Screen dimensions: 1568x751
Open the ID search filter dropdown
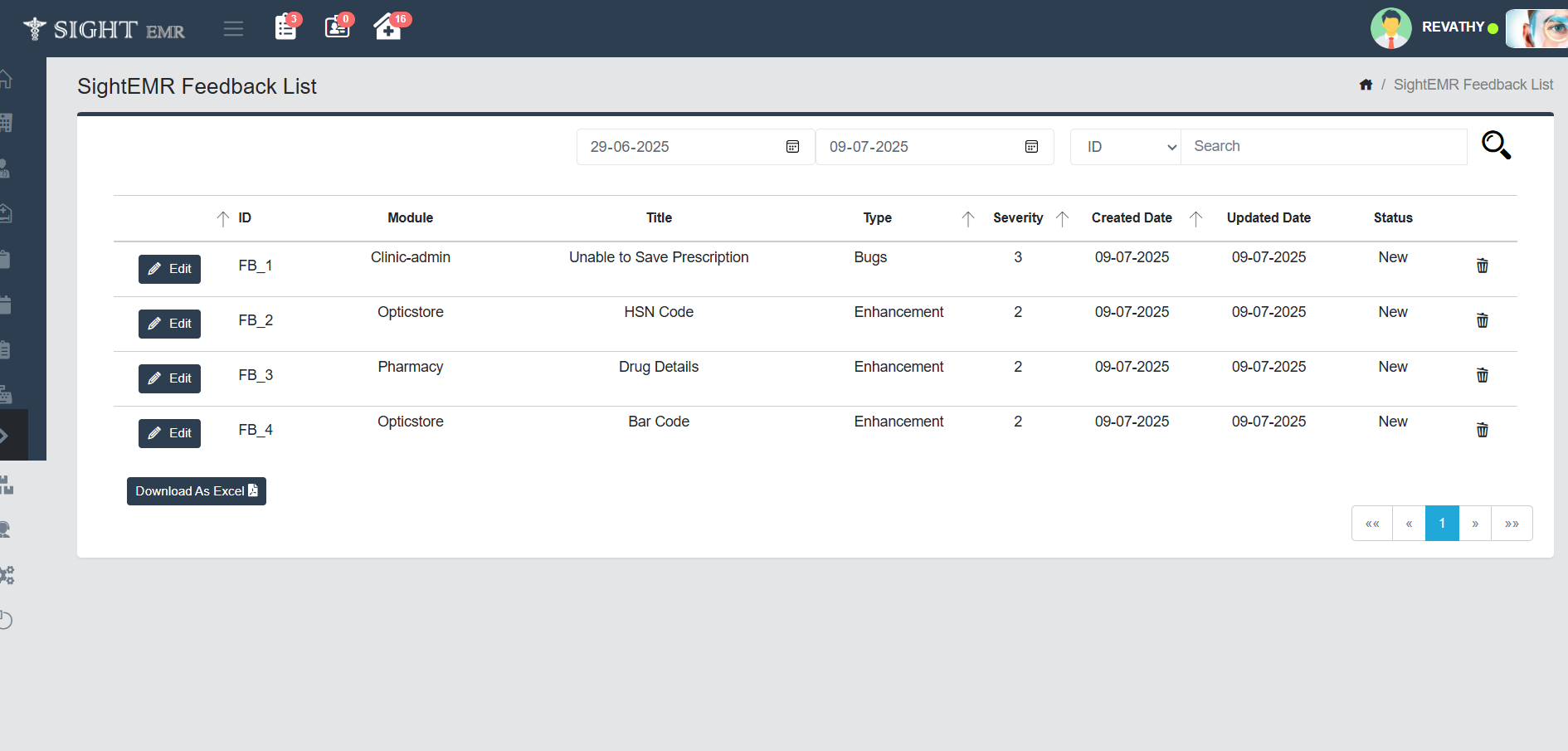[x=1125, y=147]
